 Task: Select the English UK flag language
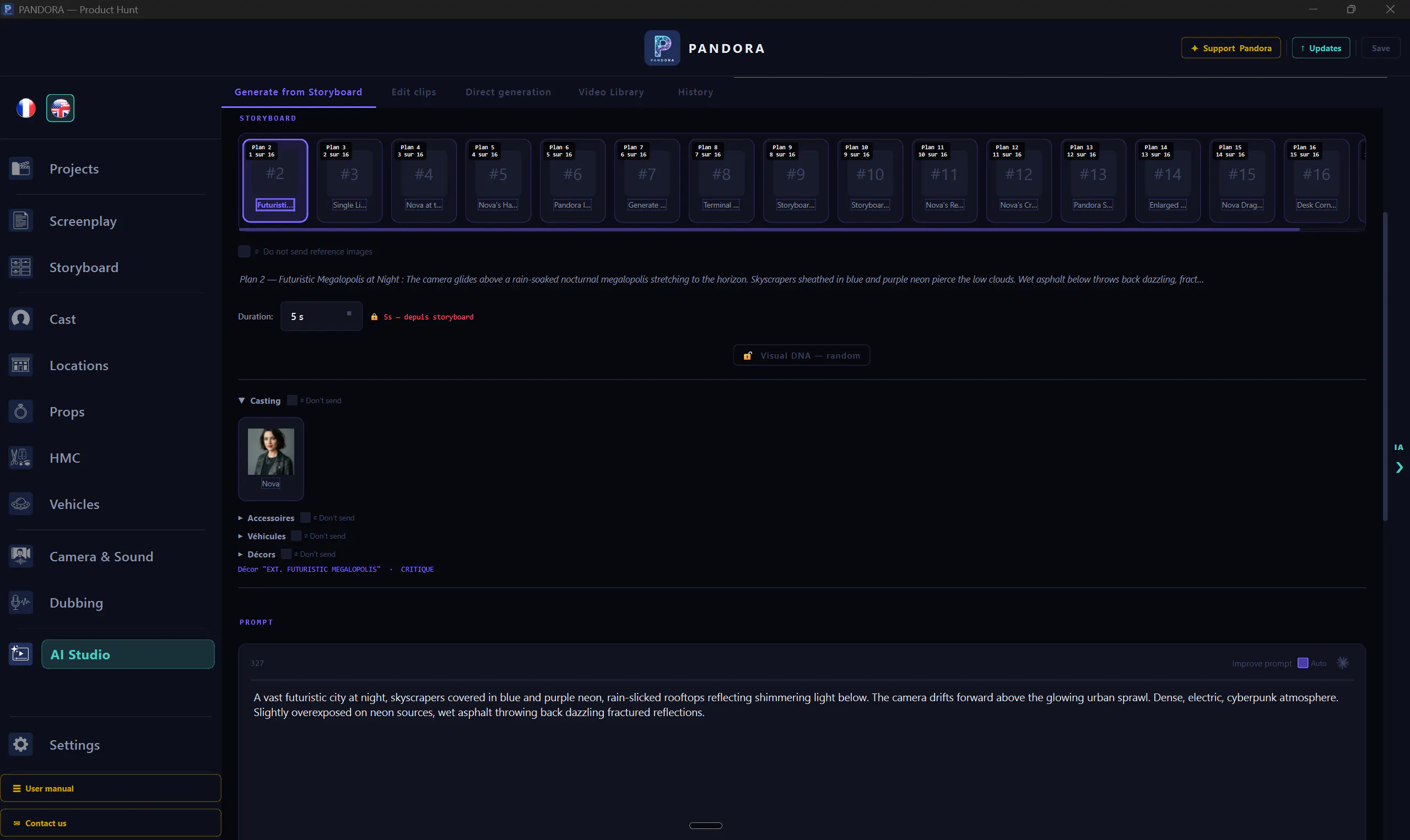pyautogui.click(x=60, y=107)
